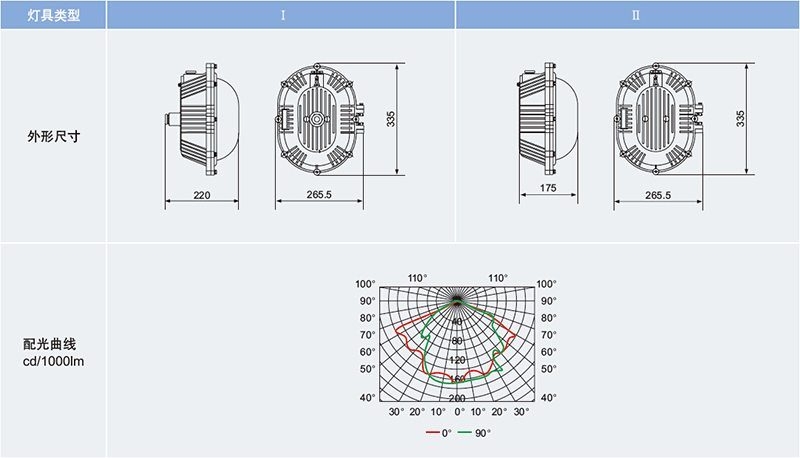Select type I side view lamp drawing

click(203, 120)
